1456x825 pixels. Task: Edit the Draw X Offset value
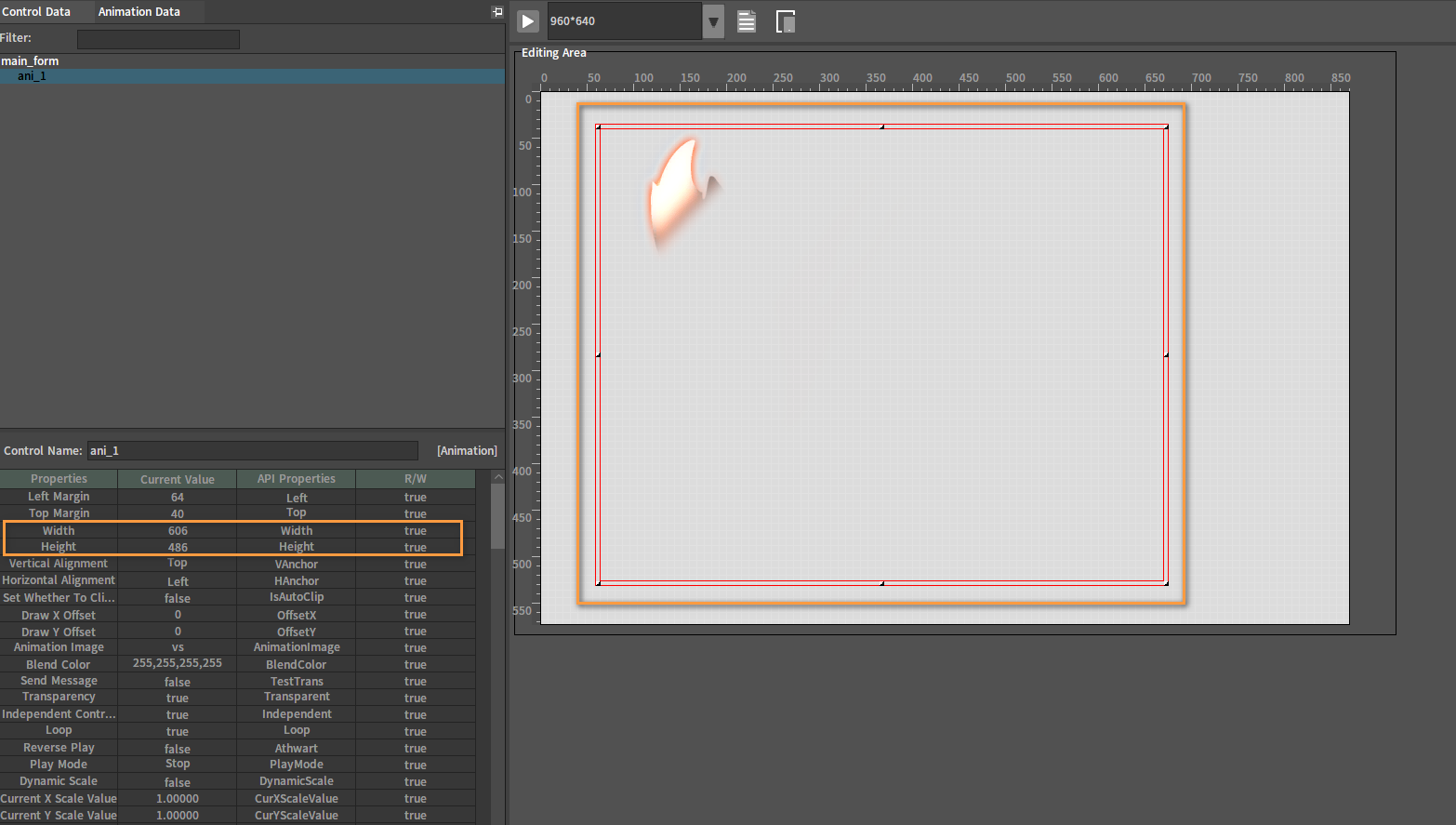178,614
